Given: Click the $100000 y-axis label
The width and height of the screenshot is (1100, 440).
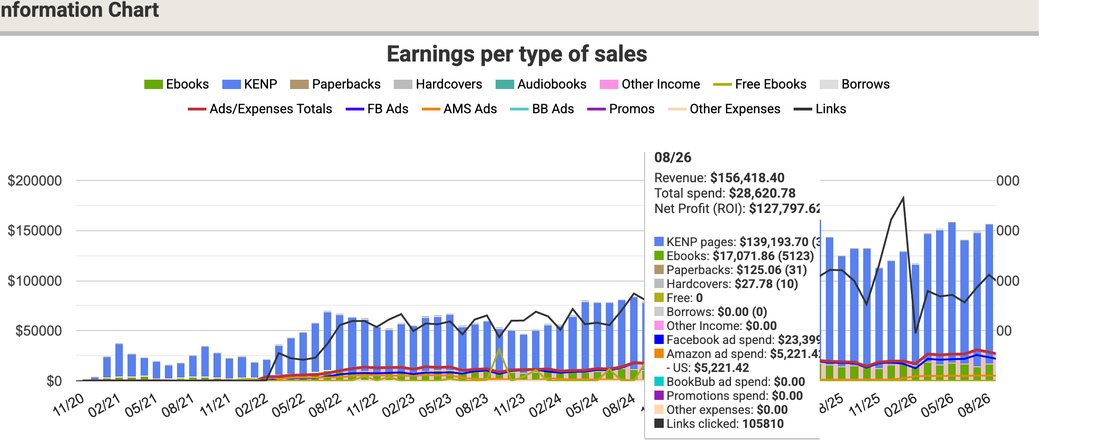Looking at the screenshot, I should (x=34, y=281).
